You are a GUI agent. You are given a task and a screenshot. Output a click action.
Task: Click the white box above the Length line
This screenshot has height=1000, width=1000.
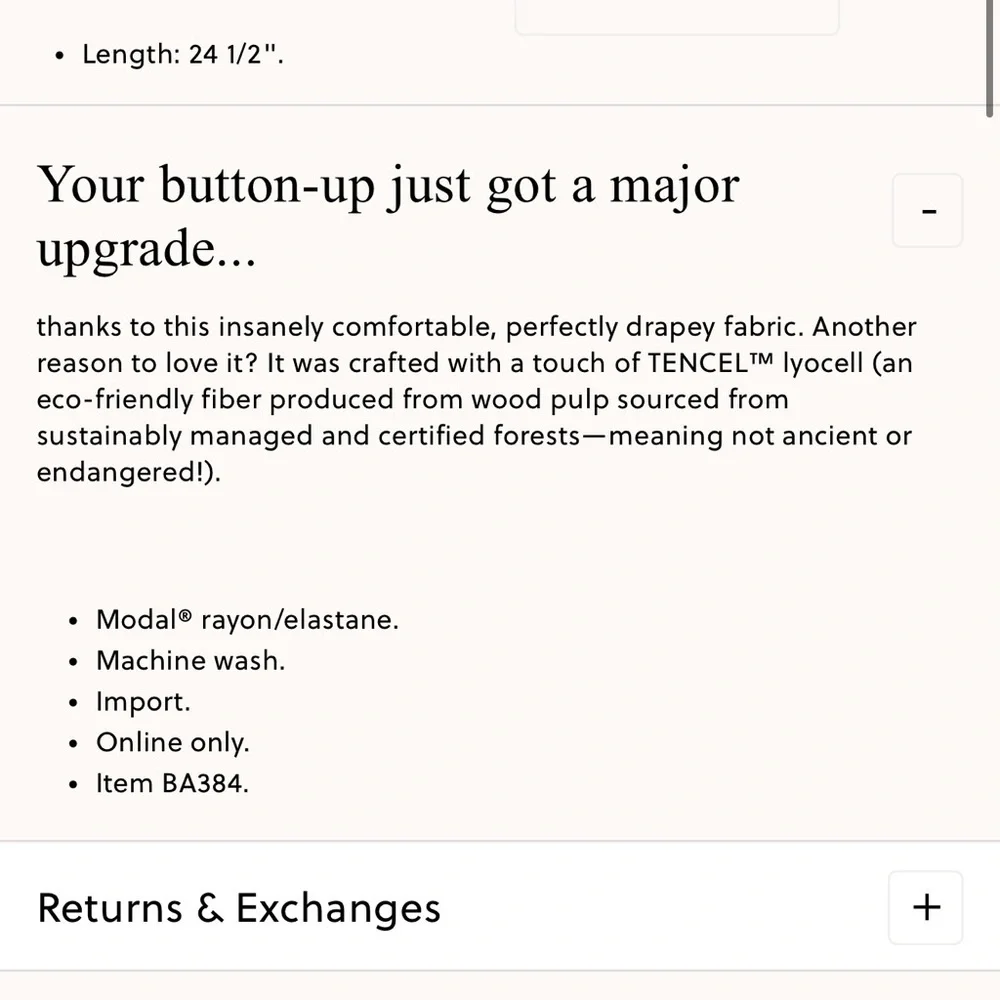[x=677, y=17]
